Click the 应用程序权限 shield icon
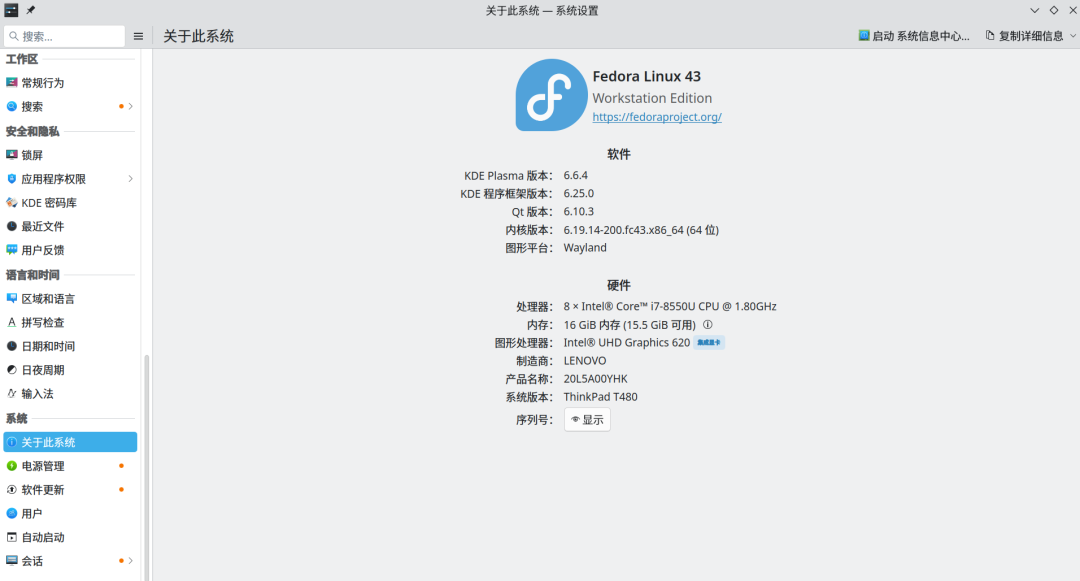The height and width of the screenshot is (581, 1080). [12, 179]
